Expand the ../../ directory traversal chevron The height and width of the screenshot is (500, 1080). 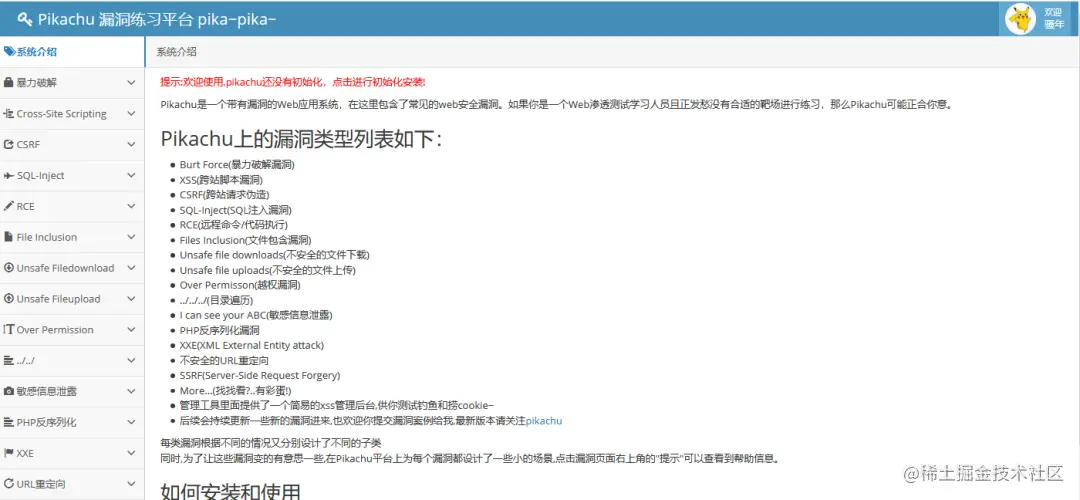tap(132, 360)
